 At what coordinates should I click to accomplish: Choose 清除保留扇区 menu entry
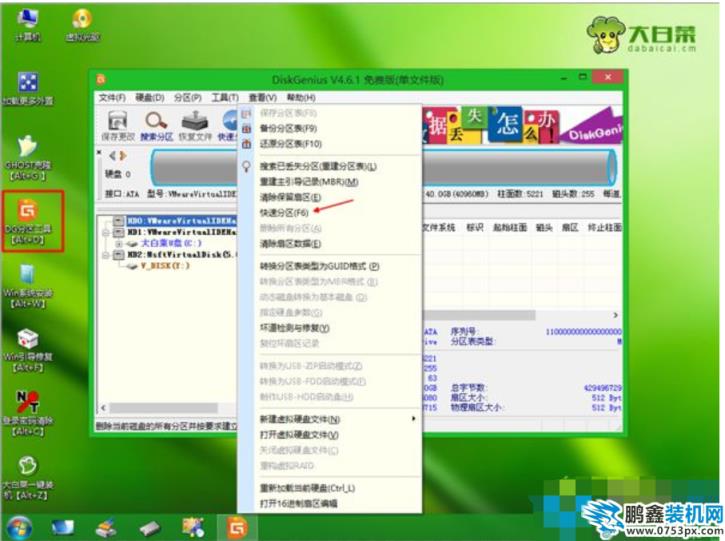[290, 197]
